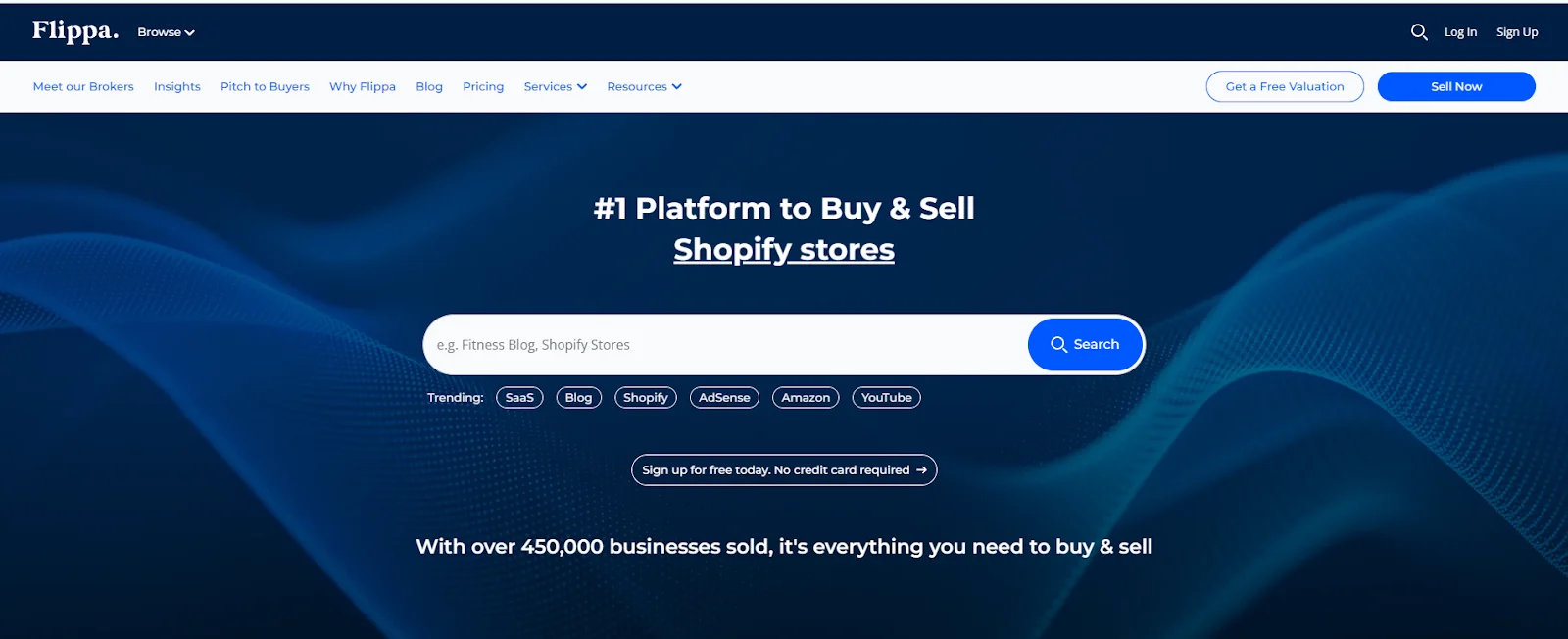Image resolution: width=1568 pixels, height=639 pixels.
Task: Click Sign up for free today button
Action: (x=784, y=470)
